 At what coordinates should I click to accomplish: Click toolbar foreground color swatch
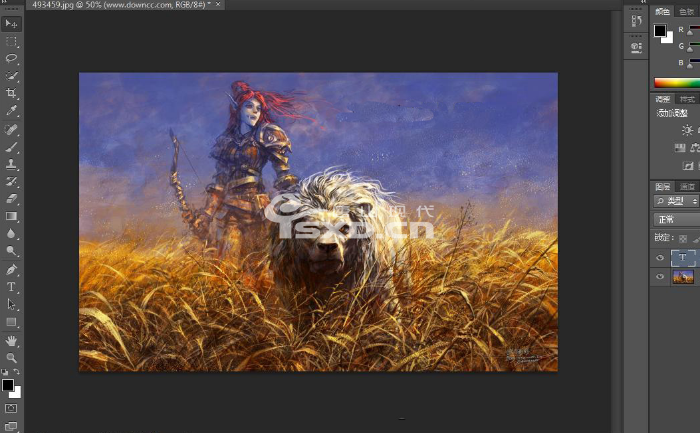tap(7, 385)
